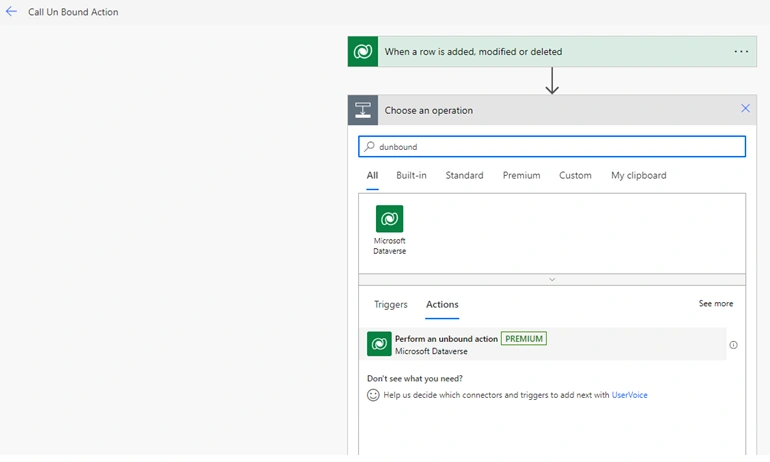Switch to the Standard tab

point(465,175)
